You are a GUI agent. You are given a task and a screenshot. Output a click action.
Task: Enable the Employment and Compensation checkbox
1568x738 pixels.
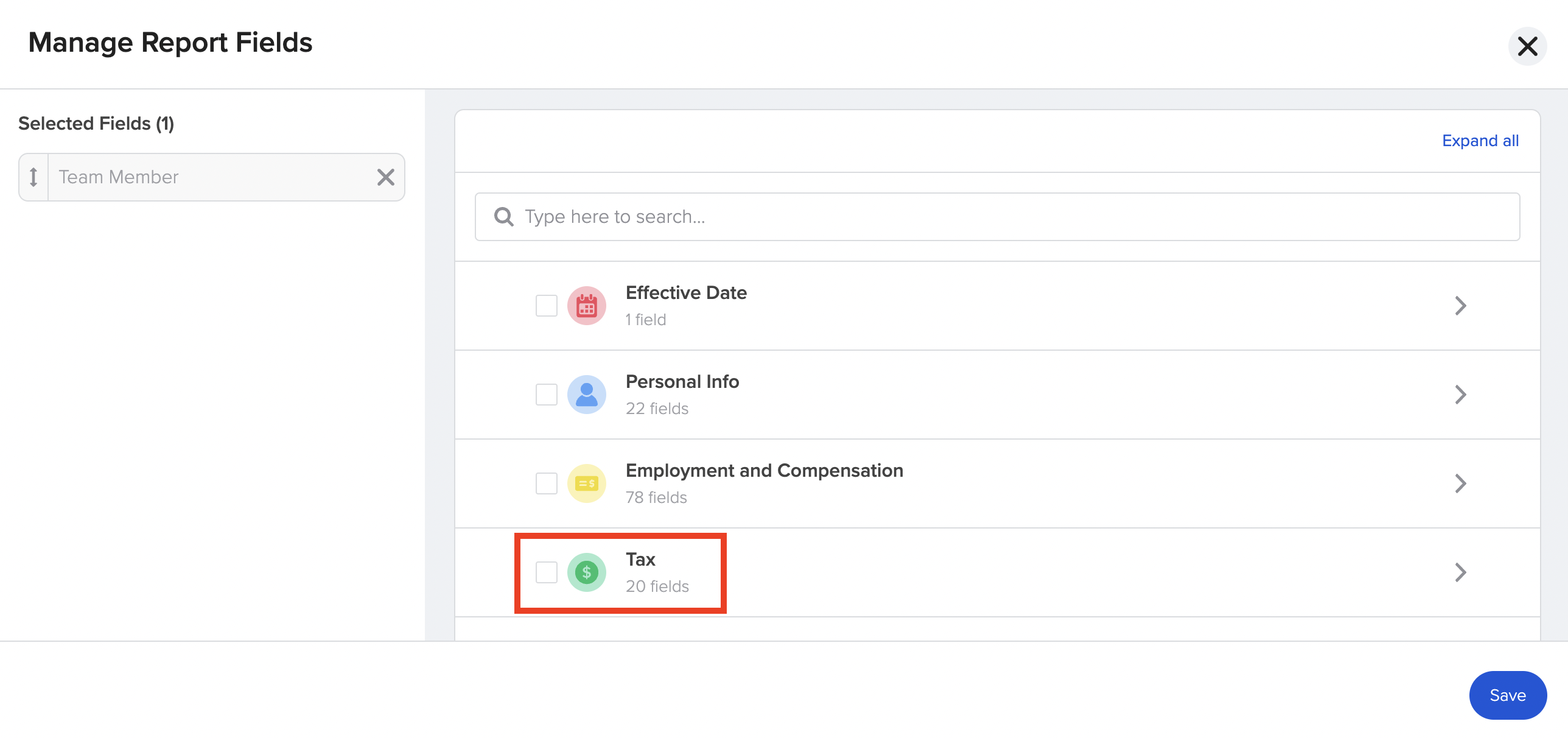click(x=546, y=483)
